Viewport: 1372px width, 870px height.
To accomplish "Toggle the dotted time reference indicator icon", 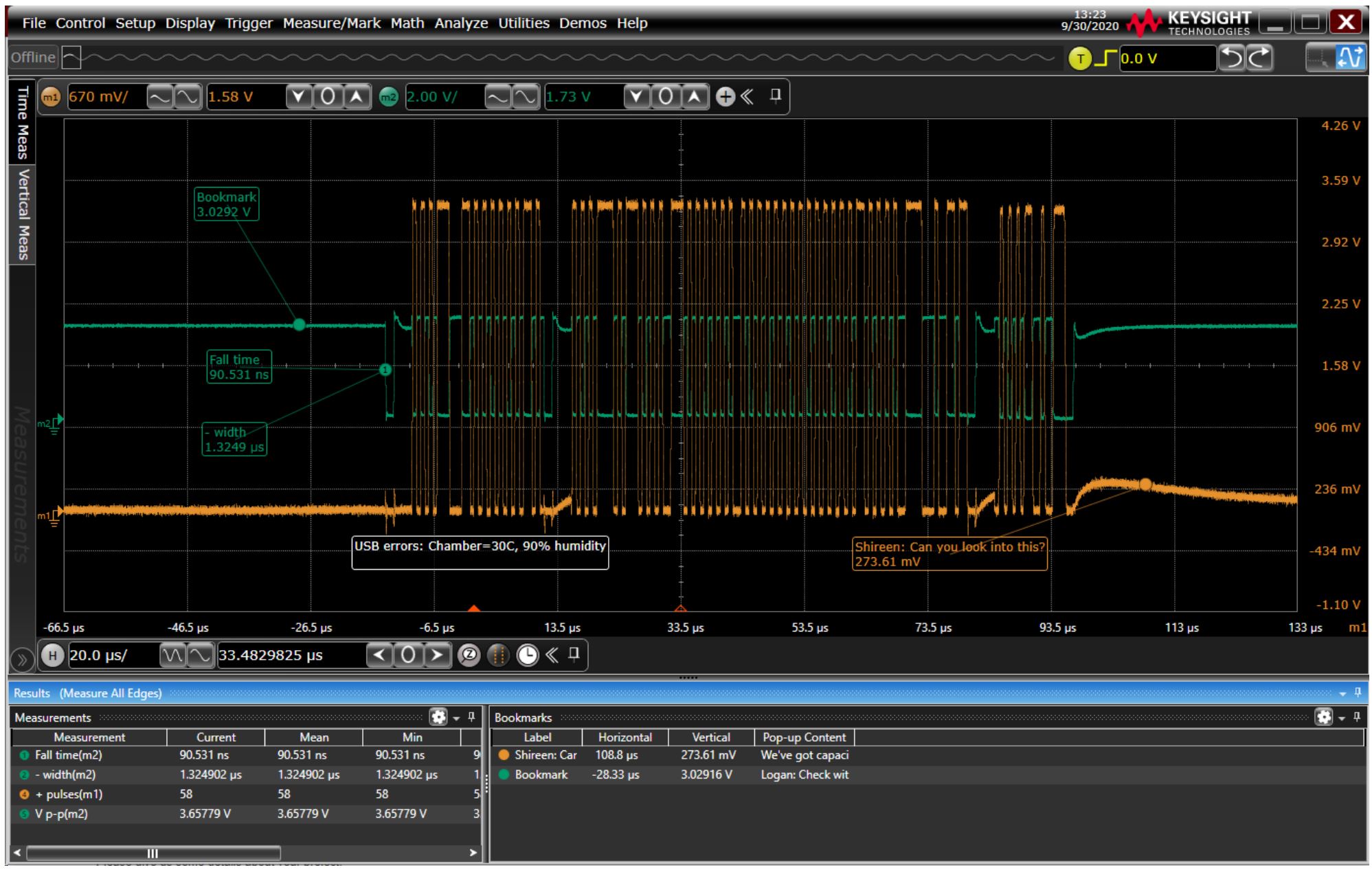I will point(498,656).
